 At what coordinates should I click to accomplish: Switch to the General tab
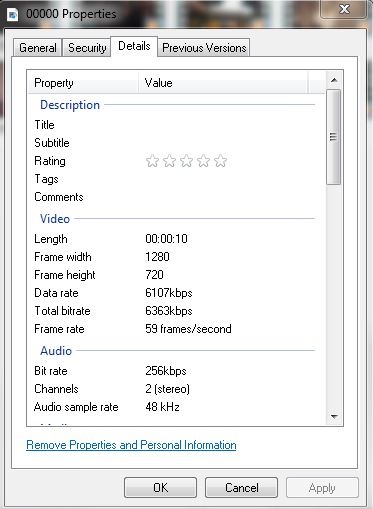coord(38,48)
